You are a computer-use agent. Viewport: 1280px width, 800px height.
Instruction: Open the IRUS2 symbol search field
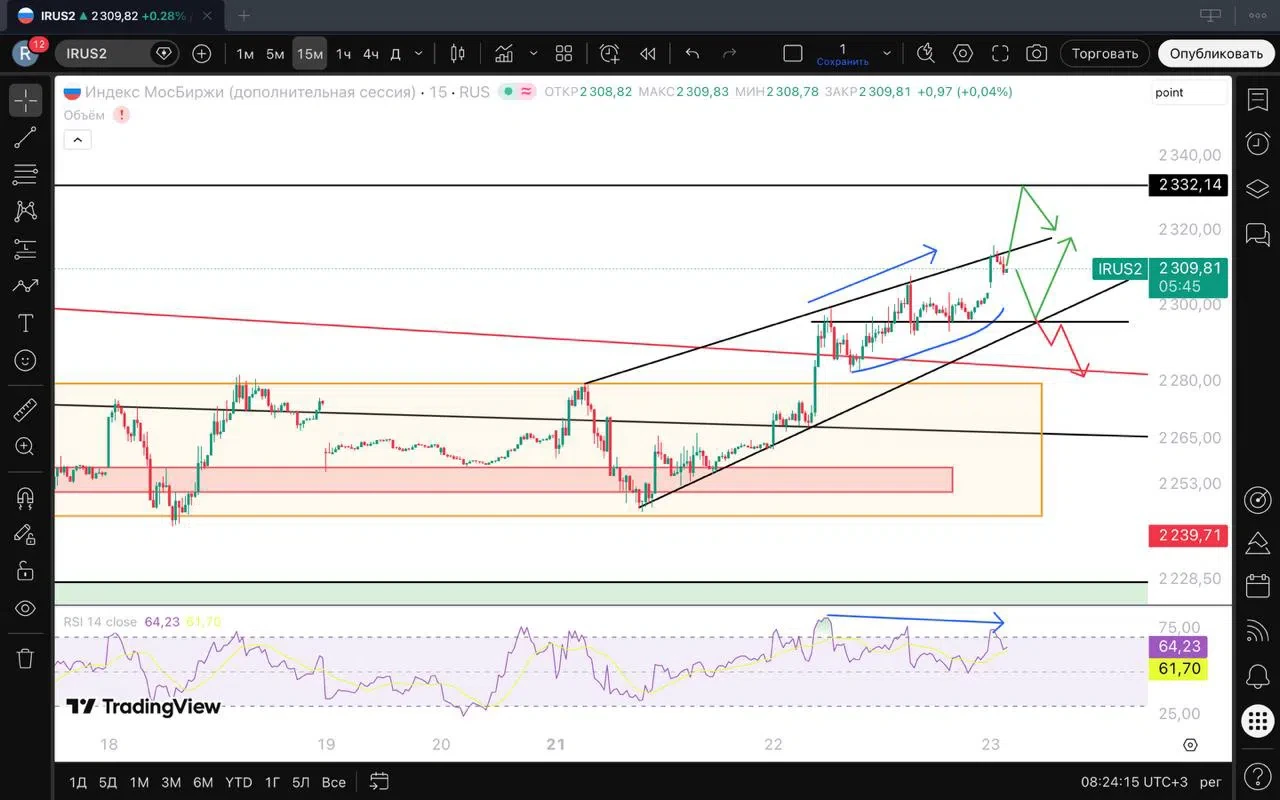(116, 53)
